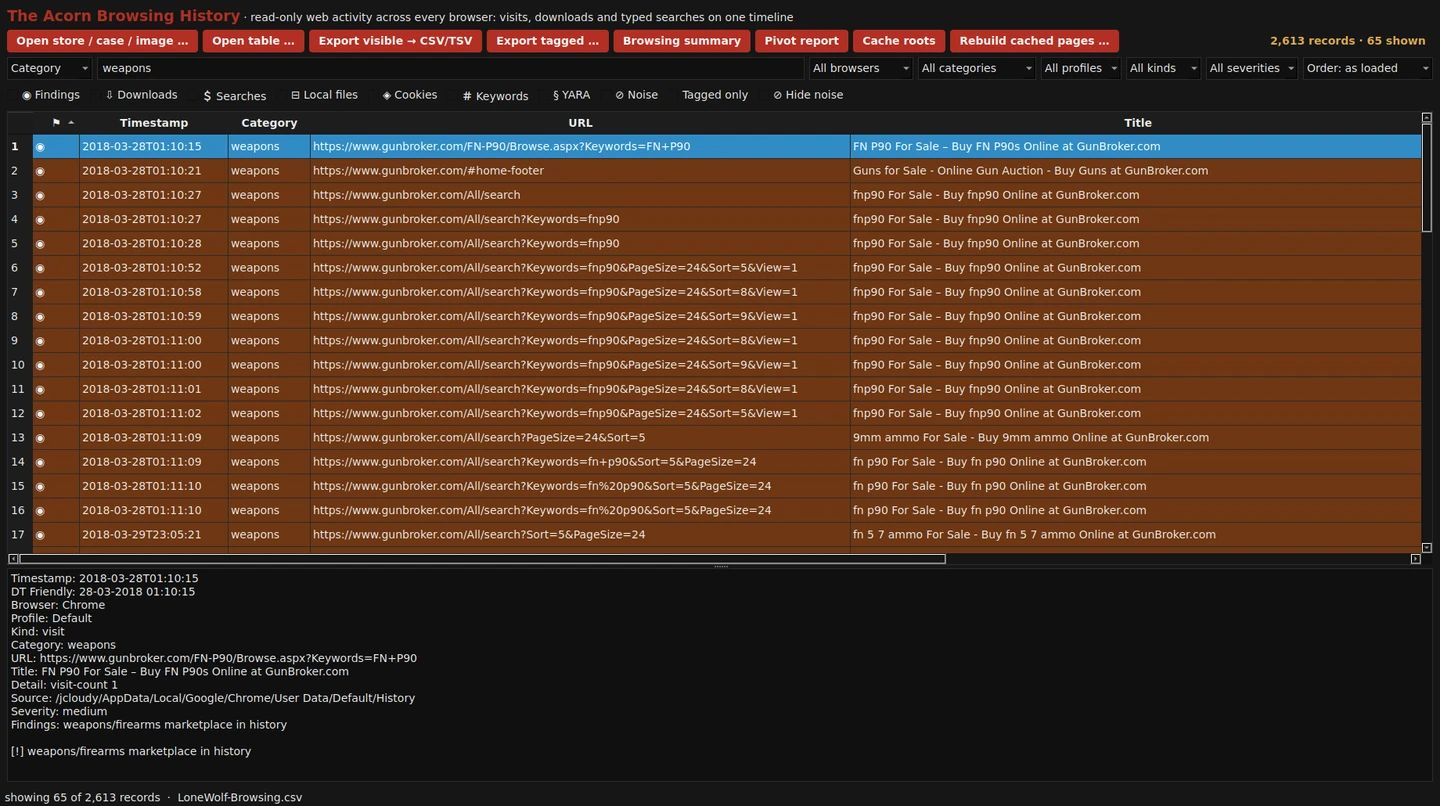Click the finding marker icon in row 12
This screenshot has width=1440, height=806.
coord(40,414)
